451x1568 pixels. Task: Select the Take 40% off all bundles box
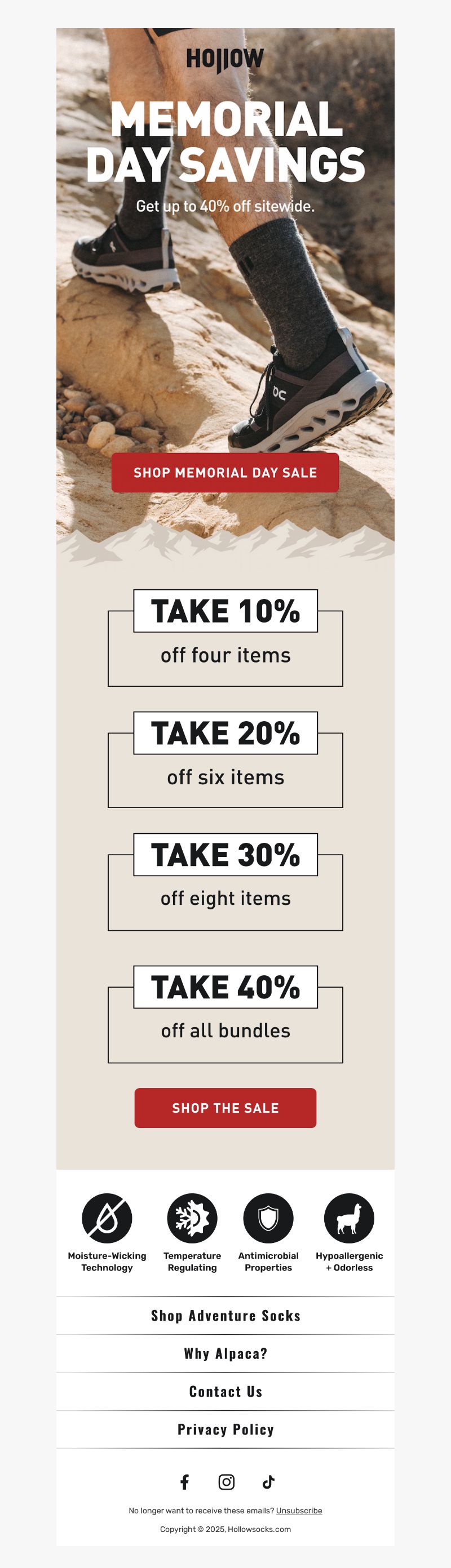pyautogui.click(x=225, y=1014)
